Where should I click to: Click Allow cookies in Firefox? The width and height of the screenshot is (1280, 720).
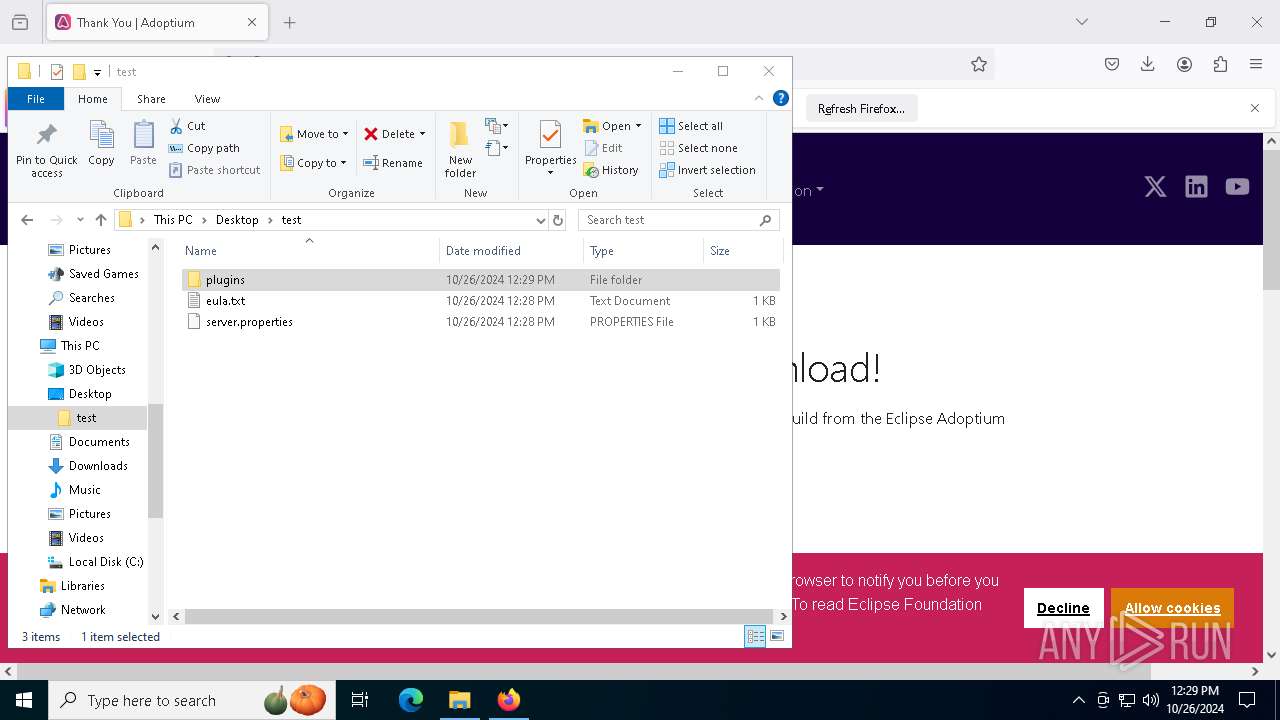point(1172,608)
